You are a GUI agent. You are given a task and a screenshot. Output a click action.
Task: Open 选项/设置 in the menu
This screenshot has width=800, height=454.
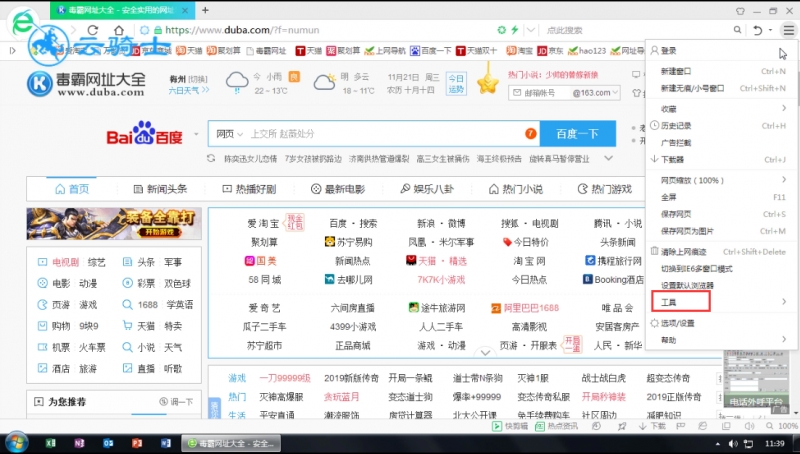(x=721, y=323)
